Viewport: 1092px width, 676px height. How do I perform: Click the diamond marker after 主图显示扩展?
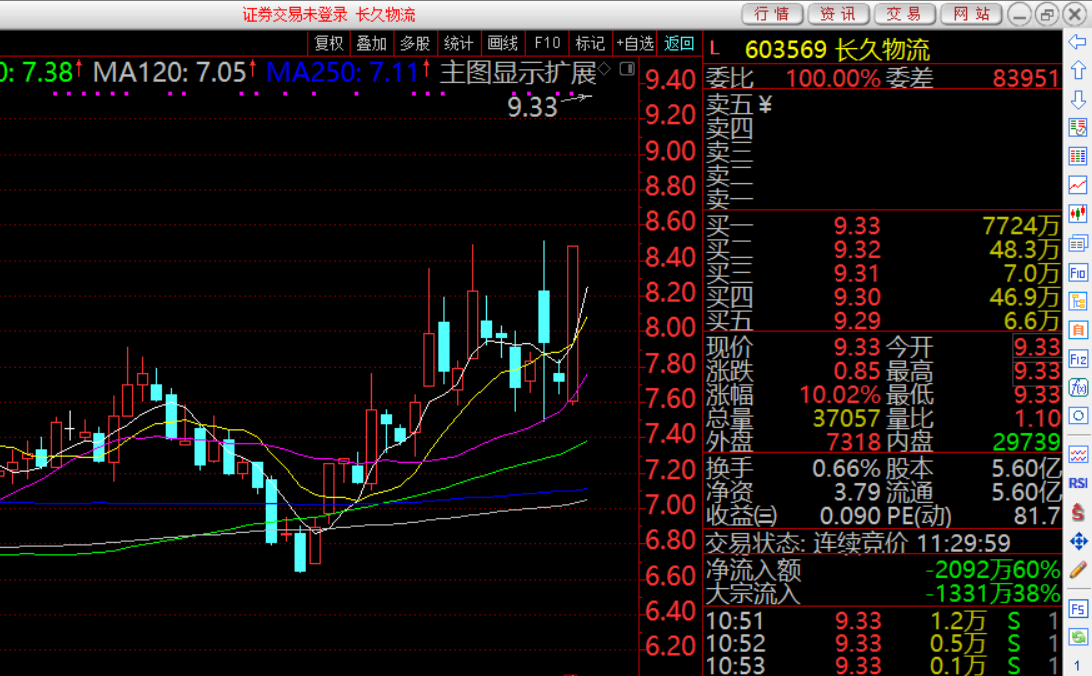pos(604,68)
